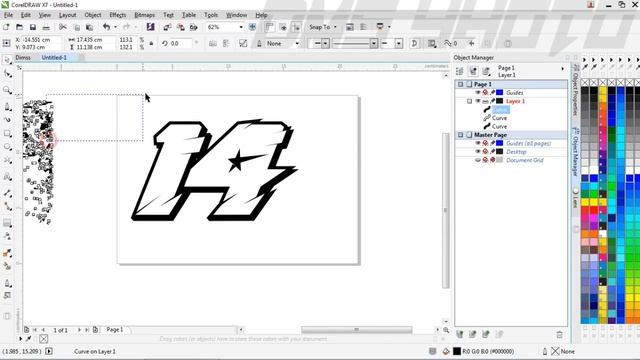Screen dimensions: 640x360
Task: Click the zoom navigator magnifier icon
Action: 446,330
